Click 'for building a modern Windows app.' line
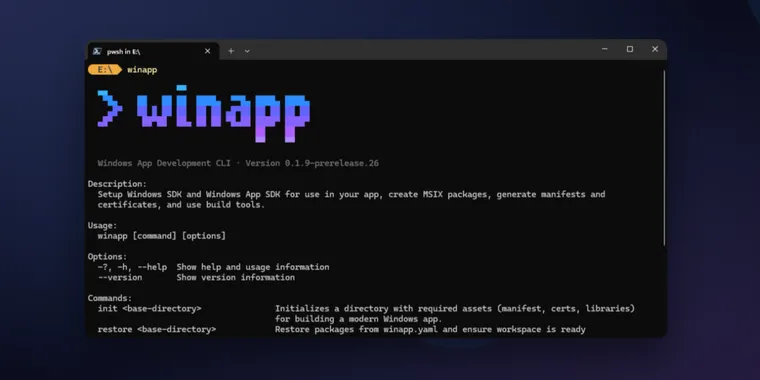The image size is (760, 380). (359, 319)
